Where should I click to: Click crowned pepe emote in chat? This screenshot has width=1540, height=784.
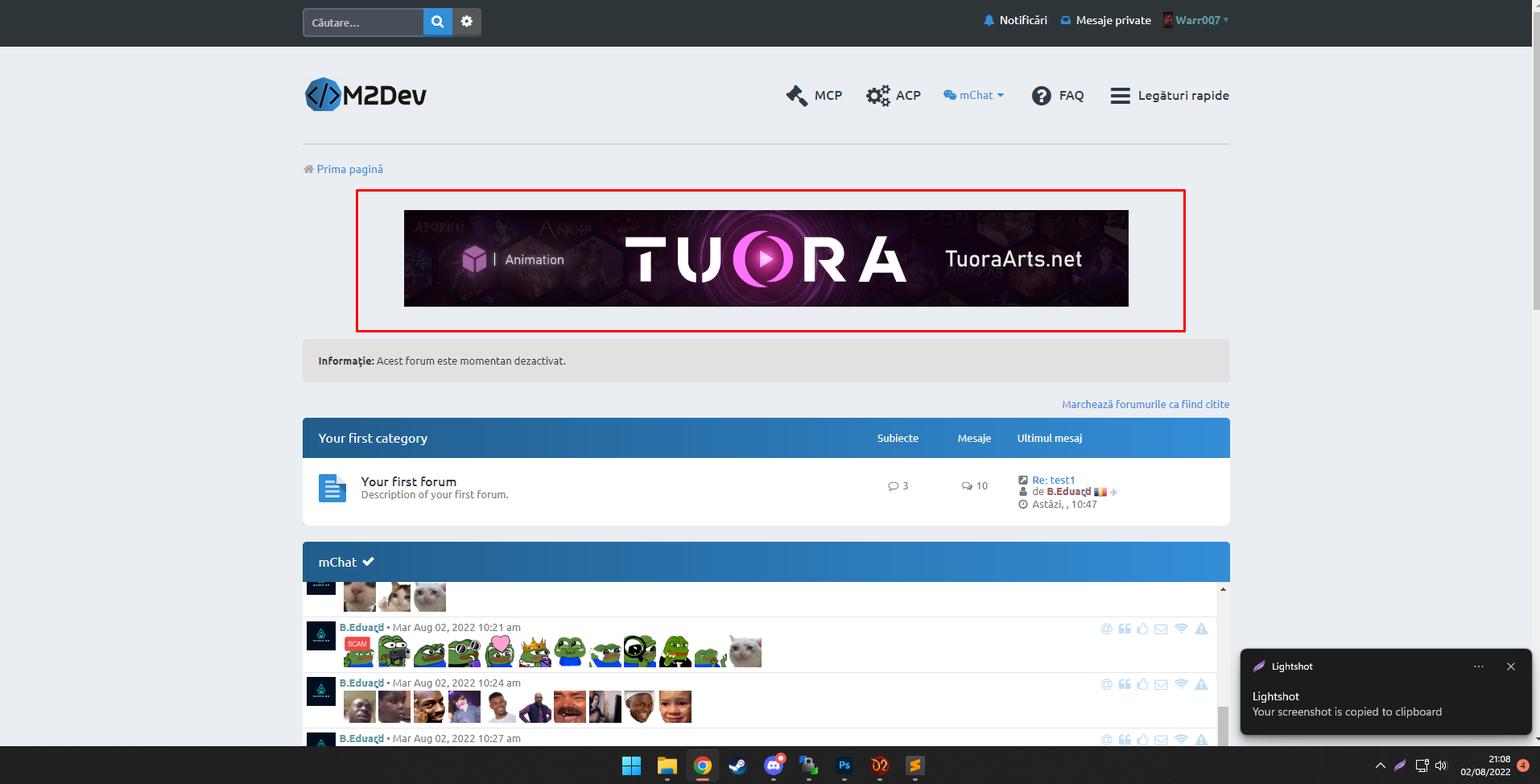[535, 651]
